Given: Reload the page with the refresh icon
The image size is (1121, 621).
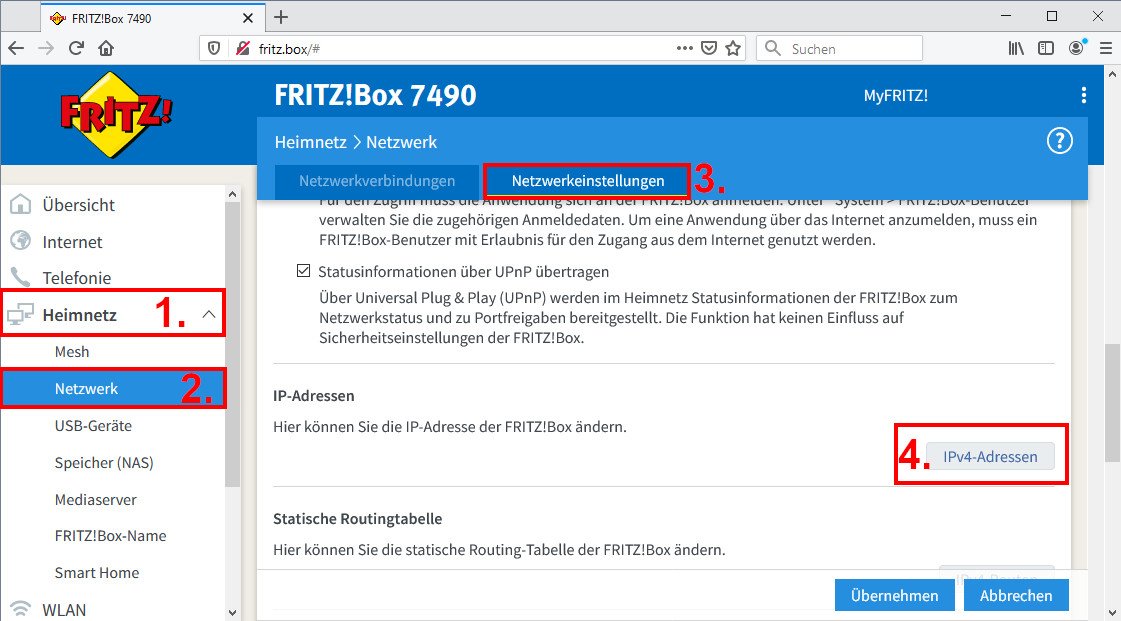Looking at the screenshot, I should (76, 47).
